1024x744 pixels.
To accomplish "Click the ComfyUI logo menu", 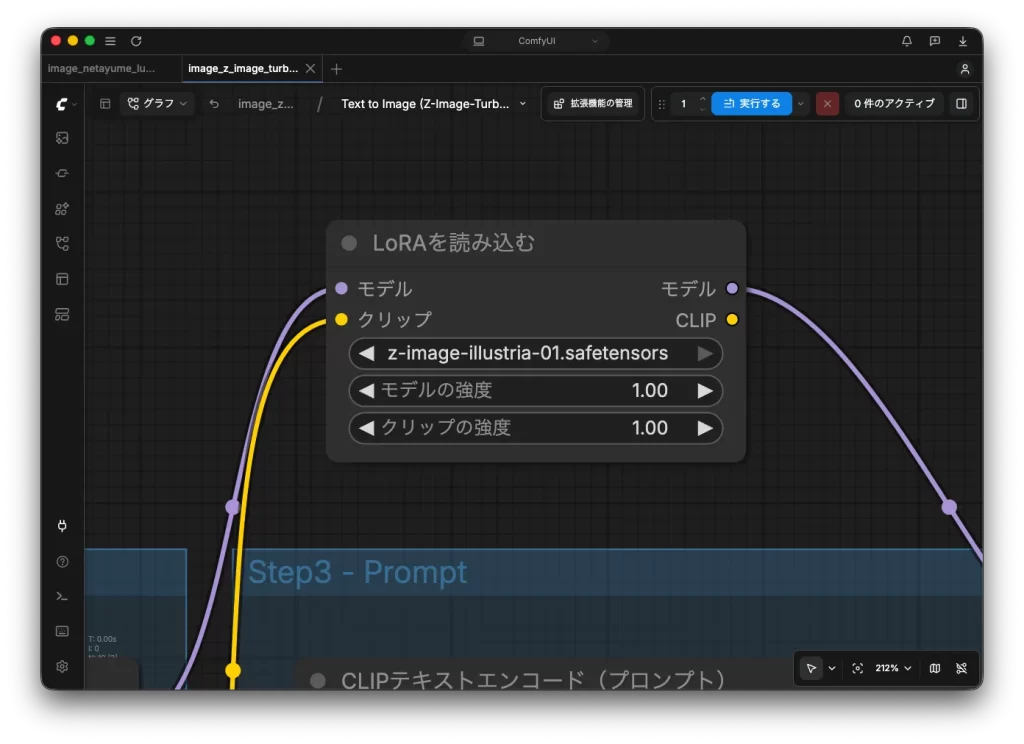I will (x=64, y=103).
